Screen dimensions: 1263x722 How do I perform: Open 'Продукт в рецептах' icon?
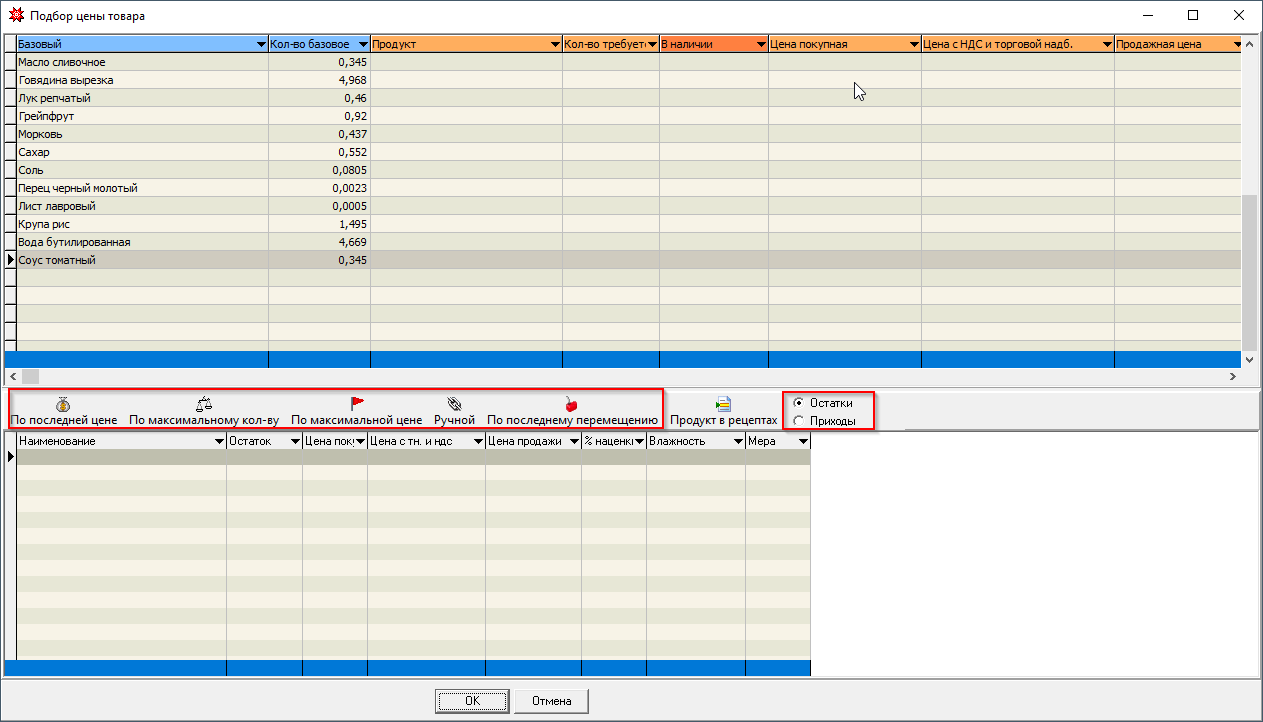coord(723,405)
